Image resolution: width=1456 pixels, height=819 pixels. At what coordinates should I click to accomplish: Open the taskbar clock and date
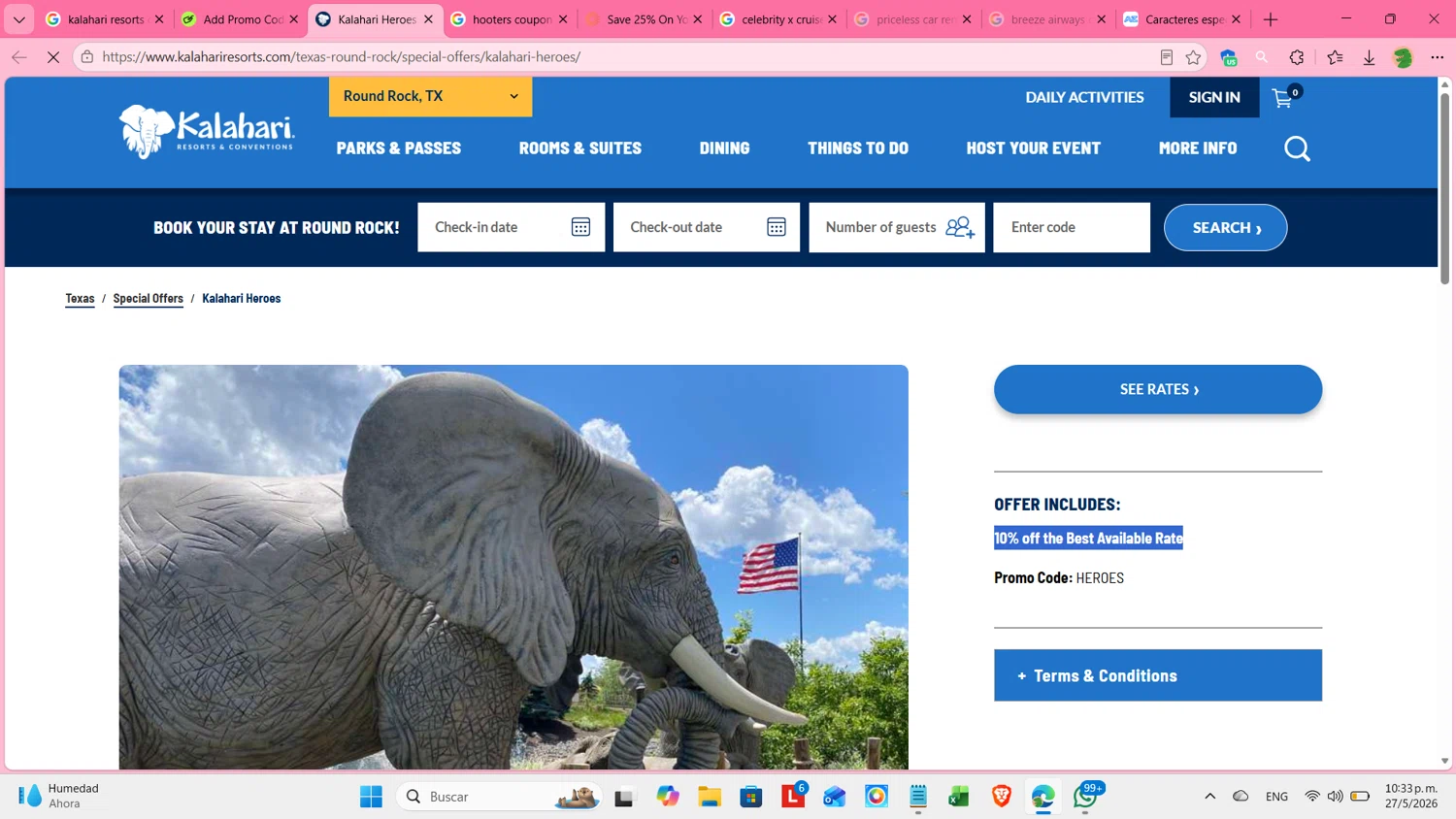(1411, 796)
